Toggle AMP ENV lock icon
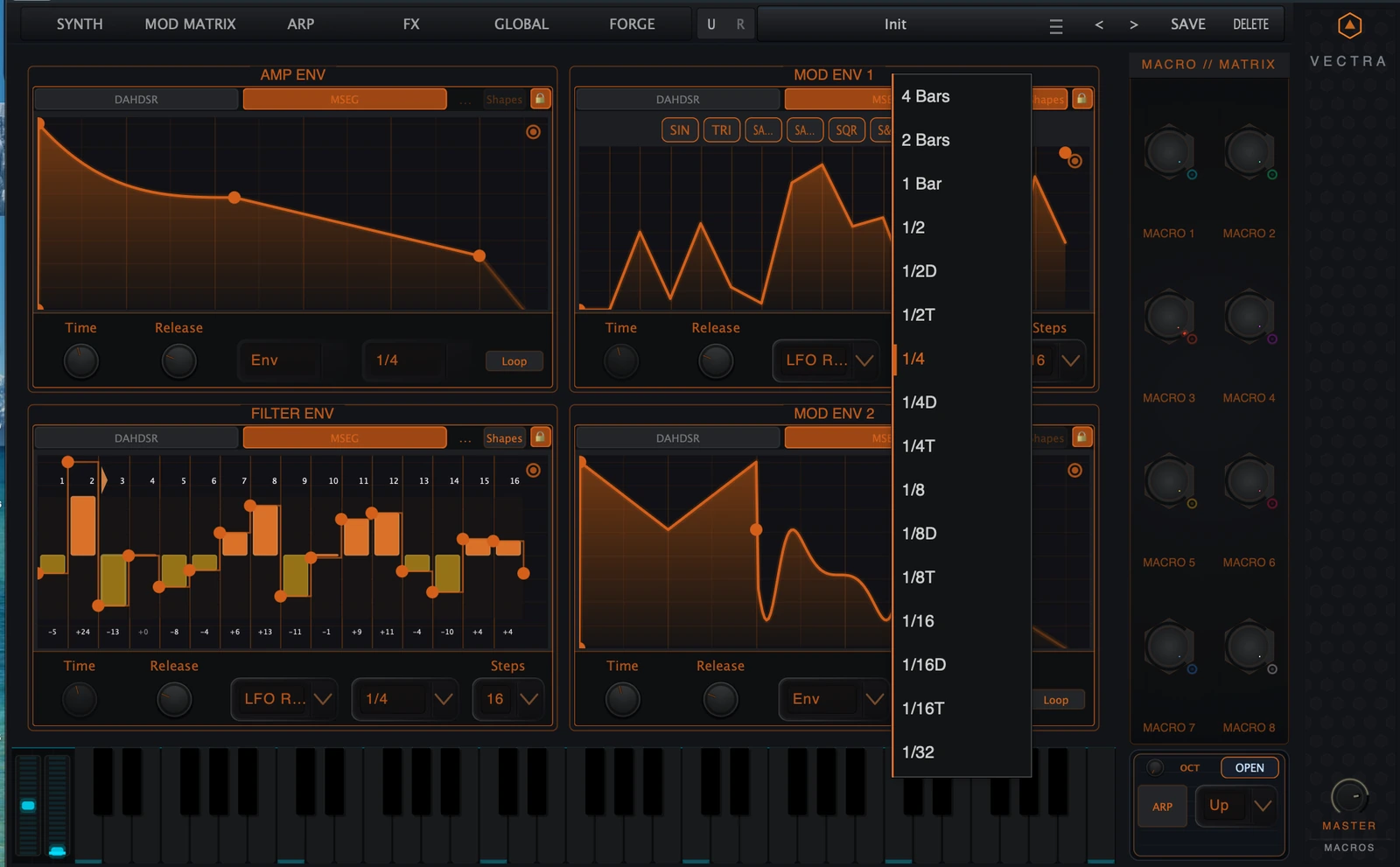Image resolution: width=1400 pixels, height=867 pixels. click(x=541, y=99)
